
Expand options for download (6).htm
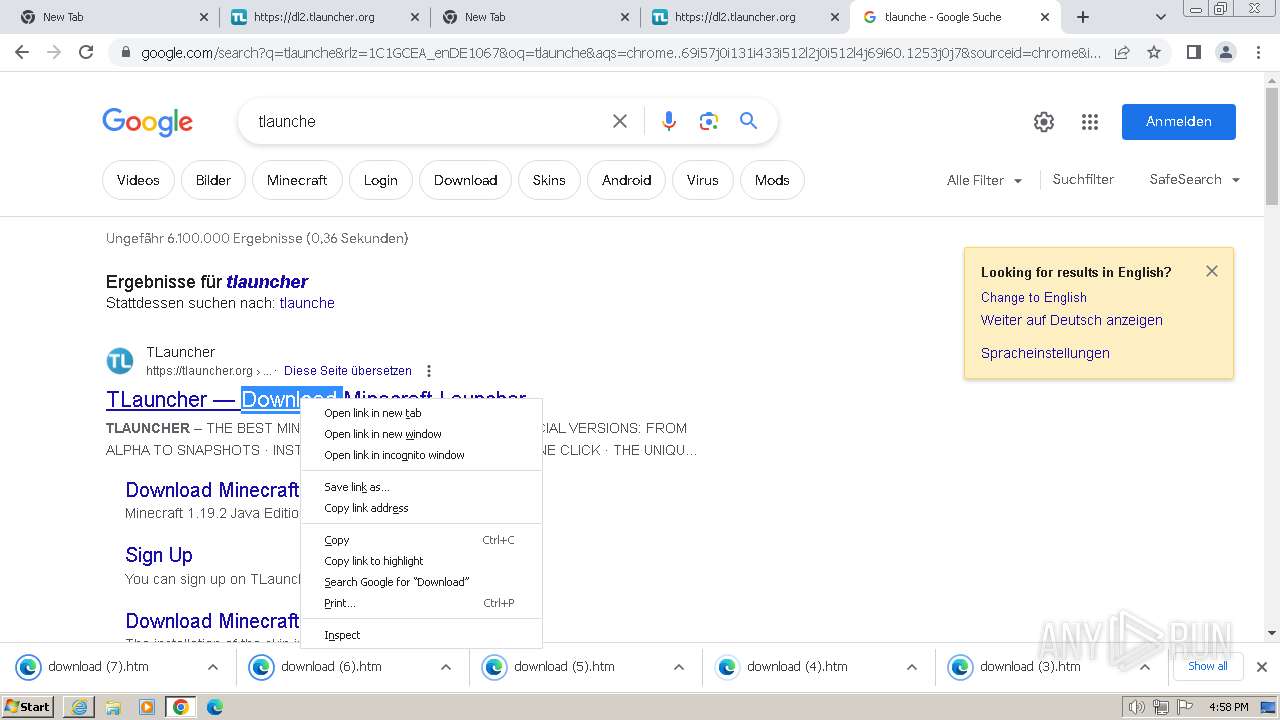pos(446,667)
